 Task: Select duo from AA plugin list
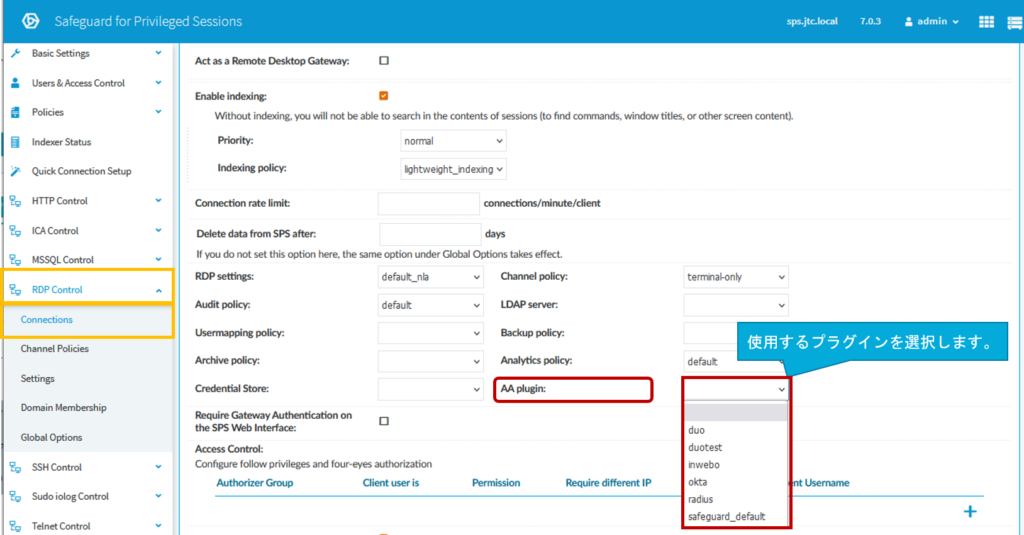tap(736, 430)
